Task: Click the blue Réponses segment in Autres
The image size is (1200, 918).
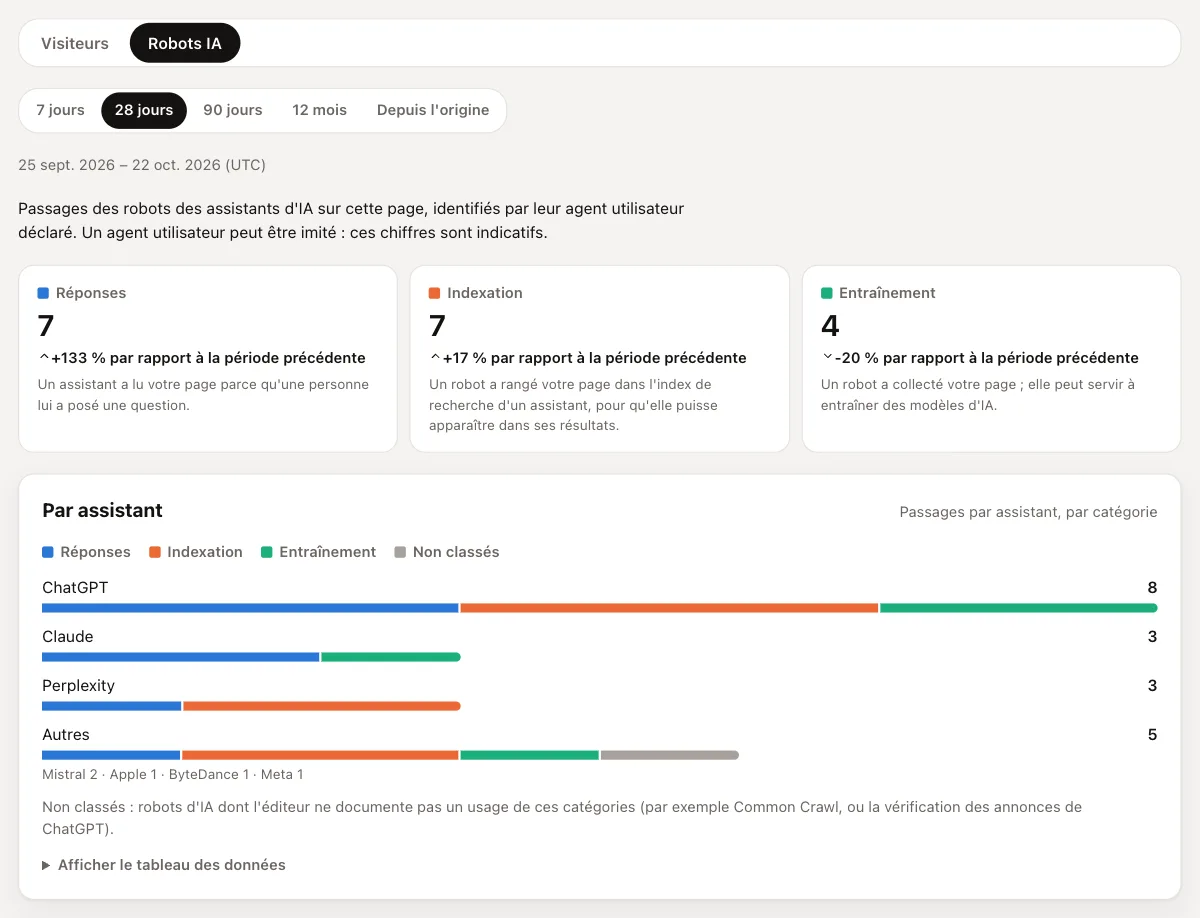Action: (x=111, y=755)
